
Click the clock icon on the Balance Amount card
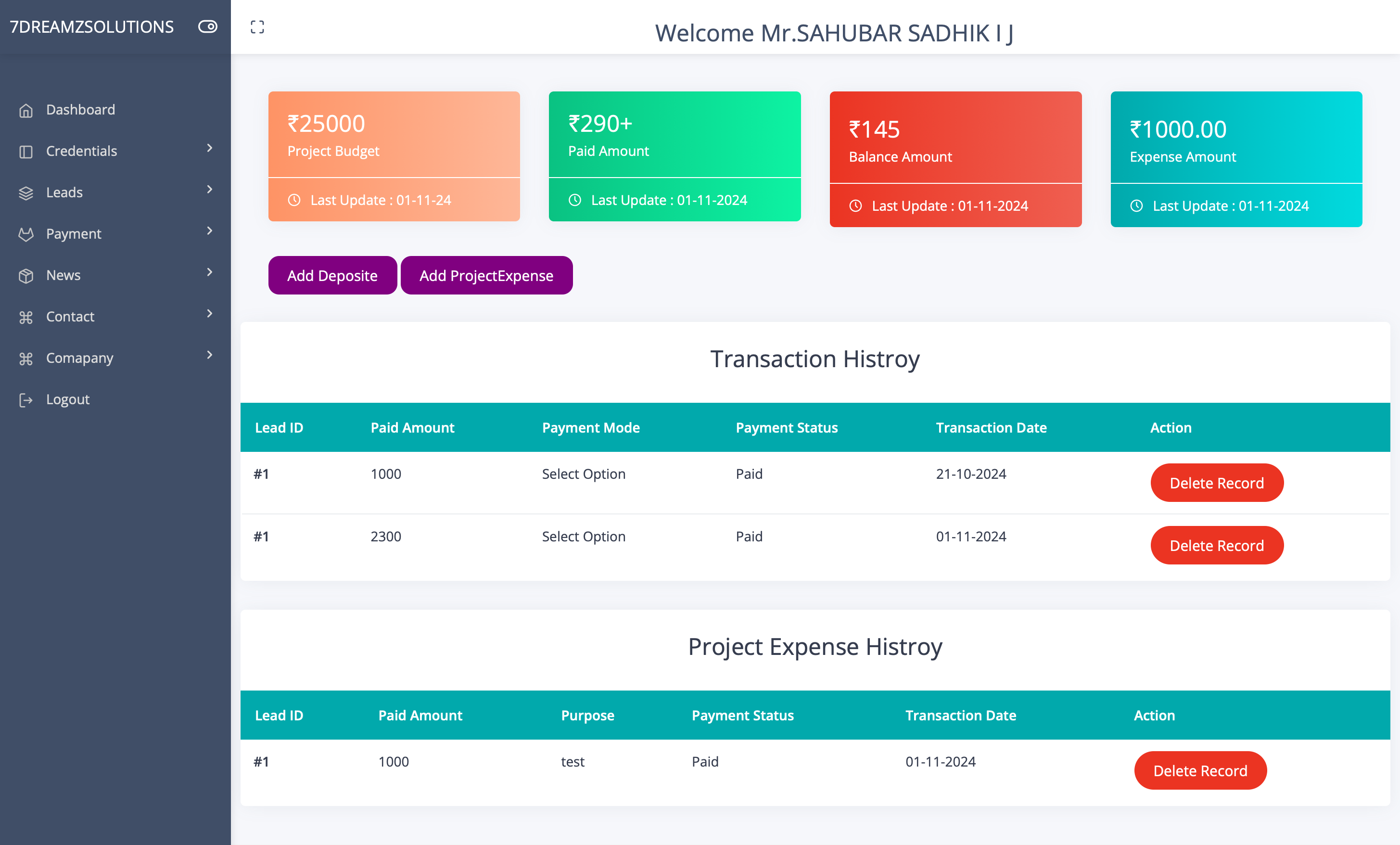click(856, 205)
